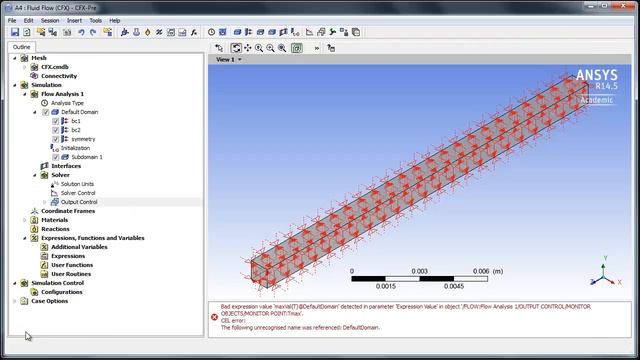Toggle the Subdomain 1 checkbox
Image resolution: width=640 pixels, height=360 pixels.
coord(56,157)
